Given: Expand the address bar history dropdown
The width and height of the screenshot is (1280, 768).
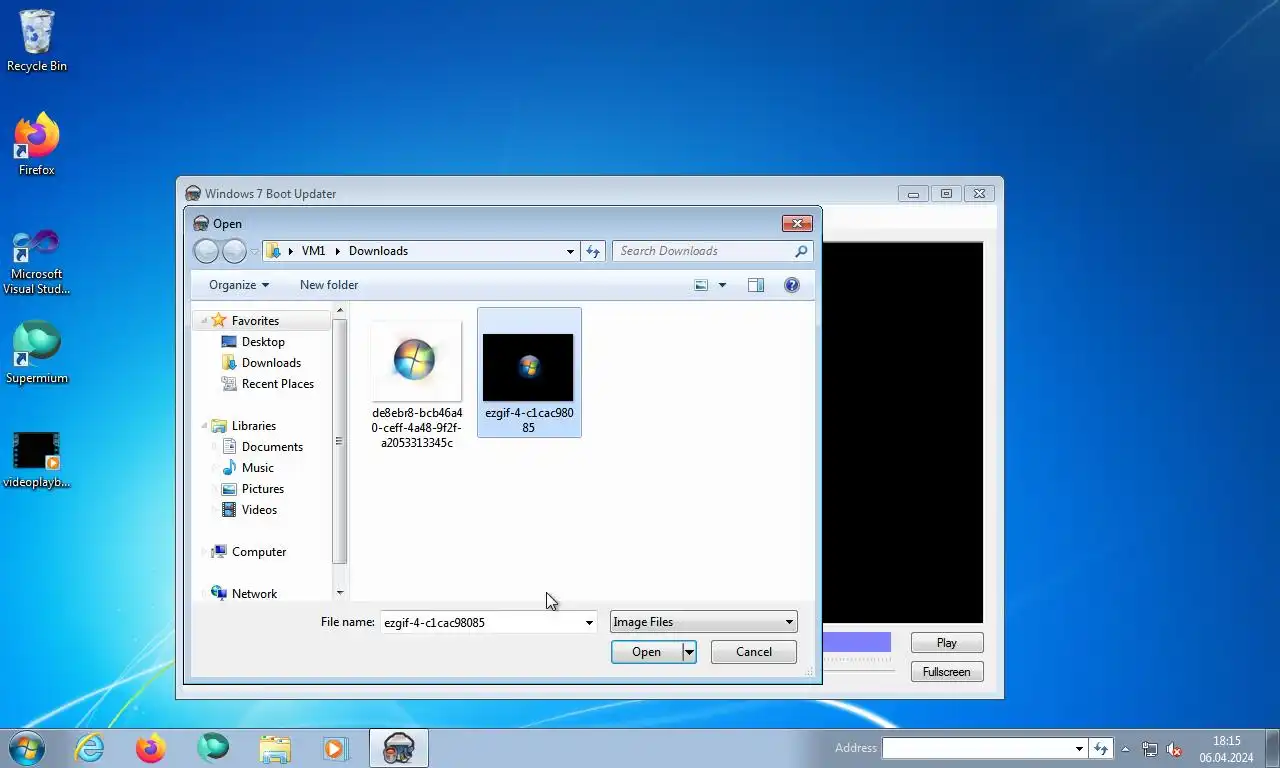Looking at the screenshot, I should click(570, 251).
